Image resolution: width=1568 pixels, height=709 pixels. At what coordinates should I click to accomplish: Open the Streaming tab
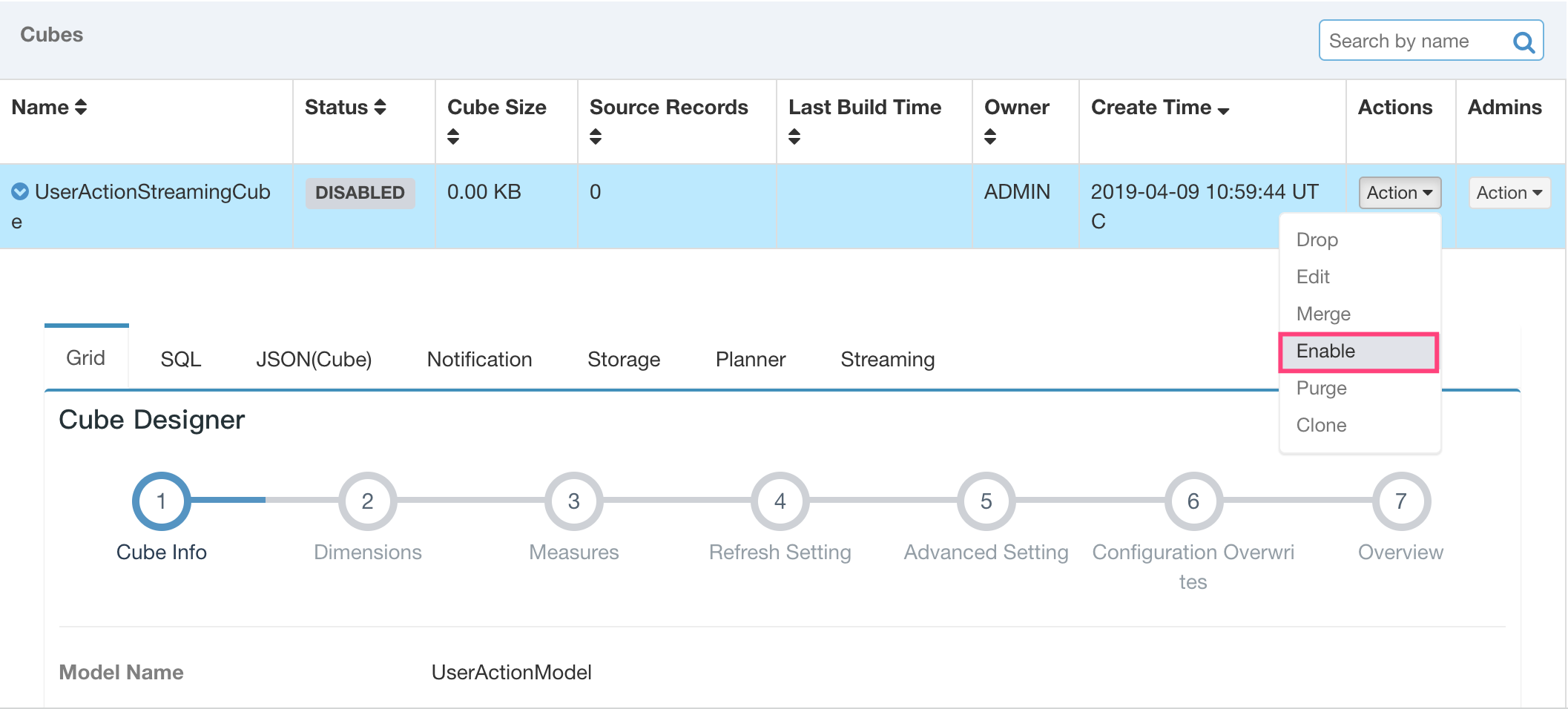(887, 360)
